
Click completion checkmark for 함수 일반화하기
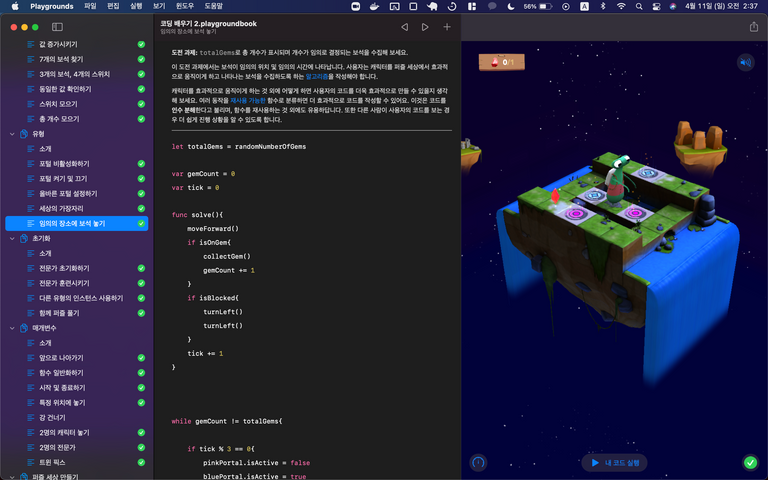pyautogui.click(x=141, y=373)
